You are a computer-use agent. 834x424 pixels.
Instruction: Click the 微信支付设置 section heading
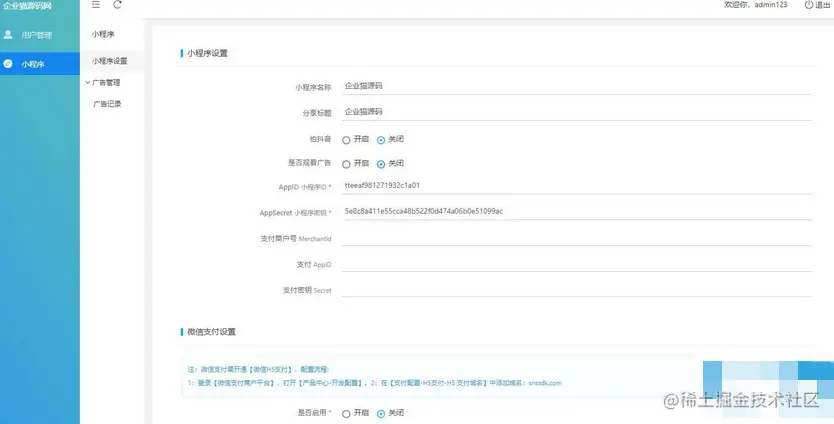211,331
